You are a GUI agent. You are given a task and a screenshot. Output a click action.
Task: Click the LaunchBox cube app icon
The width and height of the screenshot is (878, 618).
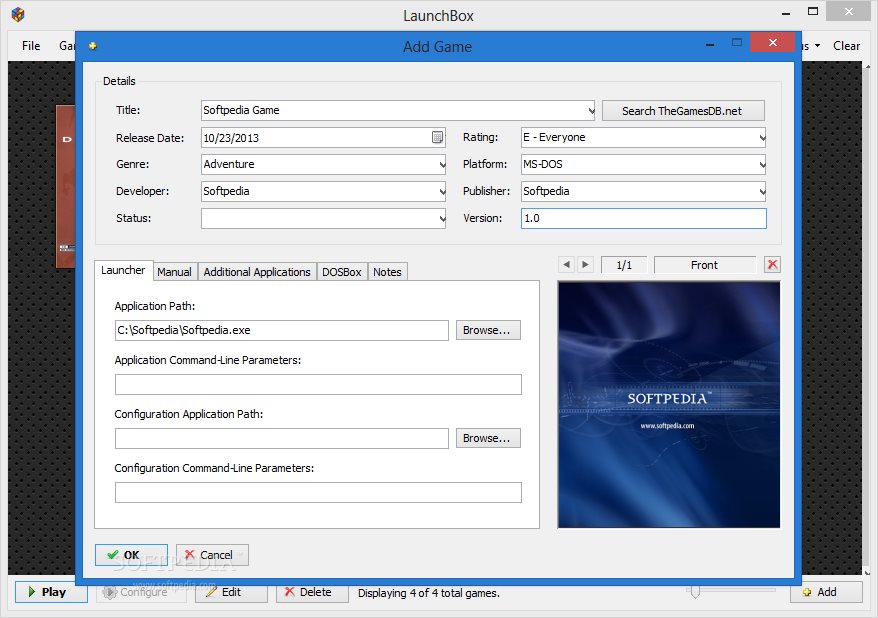(18, 14)
